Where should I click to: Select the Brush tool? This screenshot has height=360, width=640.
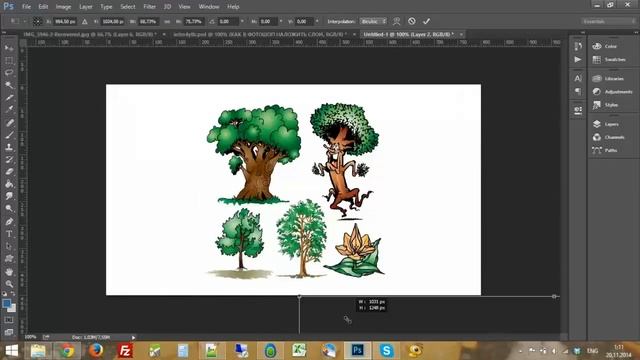coord(9,135)
